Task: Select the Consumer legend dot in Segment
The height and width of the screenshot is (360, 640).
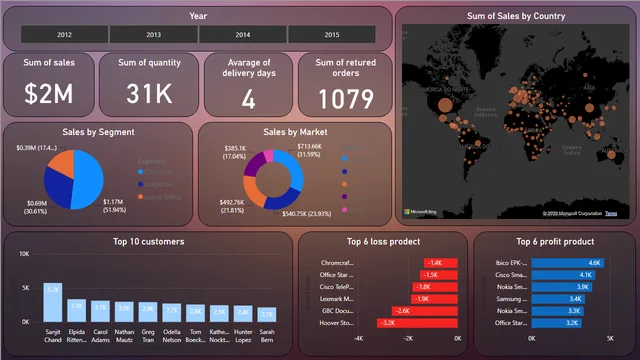Action: 140,172
